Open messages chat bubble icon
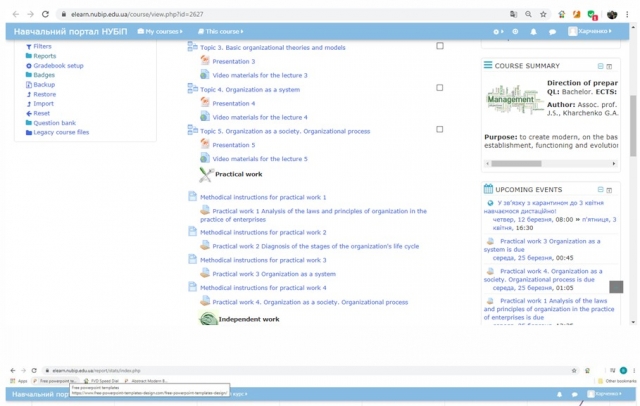Viewport: 640px width, 406px height. tap(552, 31)
